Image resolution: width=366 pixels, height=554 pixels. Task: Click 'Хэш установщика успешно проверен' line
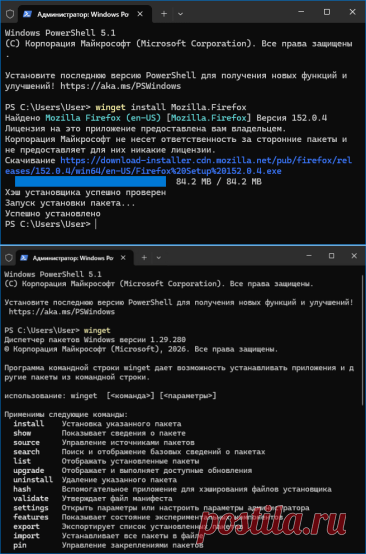pyautogui.click(x=85, y=193)
